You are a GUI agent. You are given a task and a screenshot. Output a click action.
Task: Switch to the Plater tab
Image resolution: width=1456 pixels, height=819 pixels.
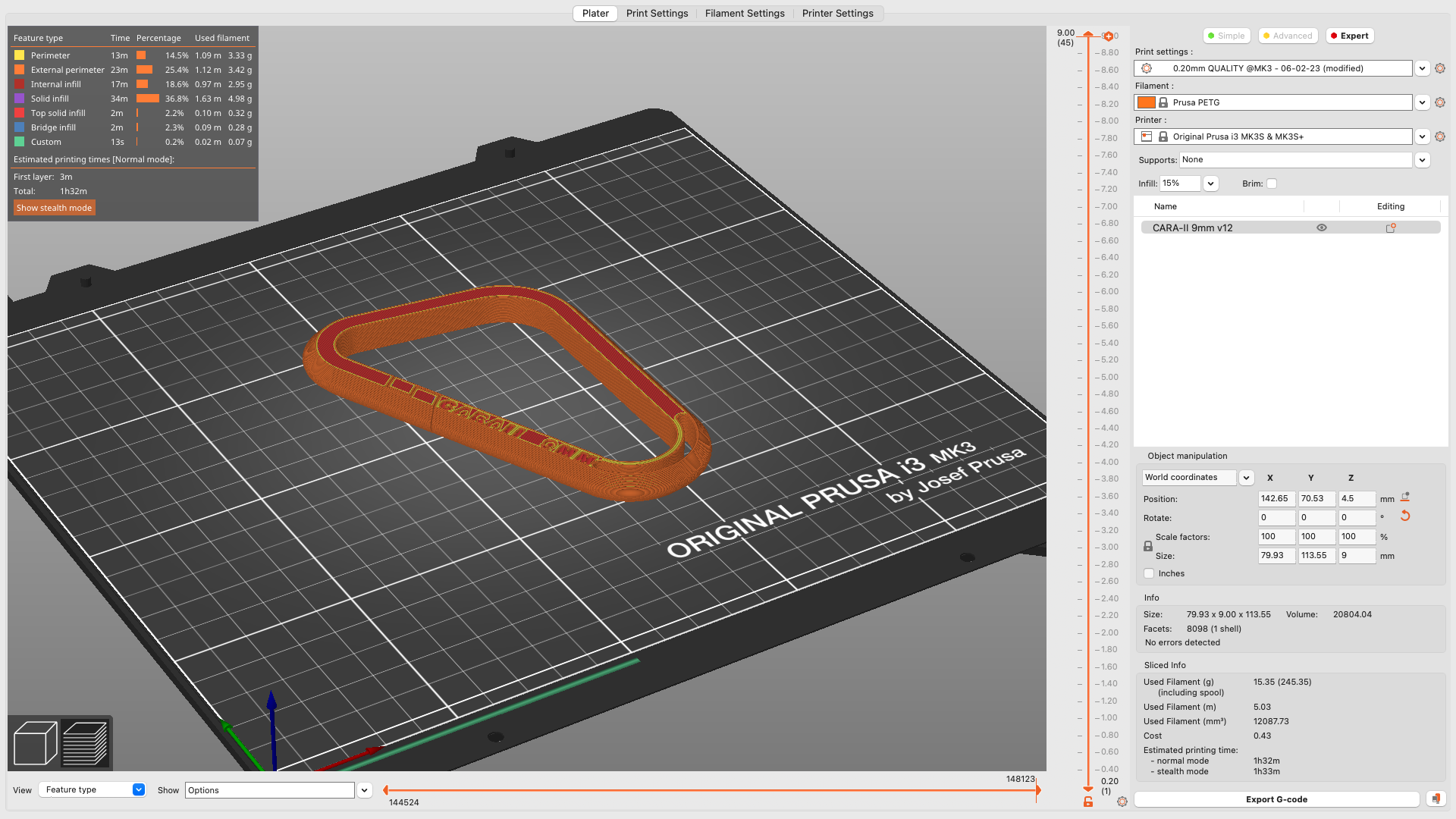tap(595, 14)
